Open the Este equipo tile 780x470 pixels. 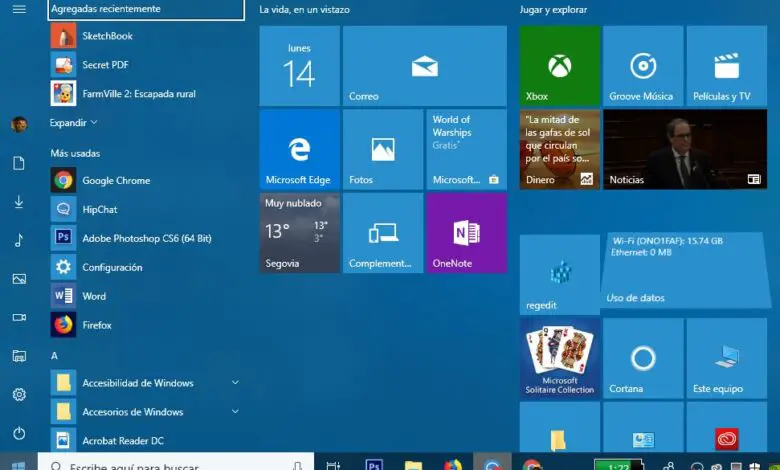pyautogui.click(x=727, y=358)
